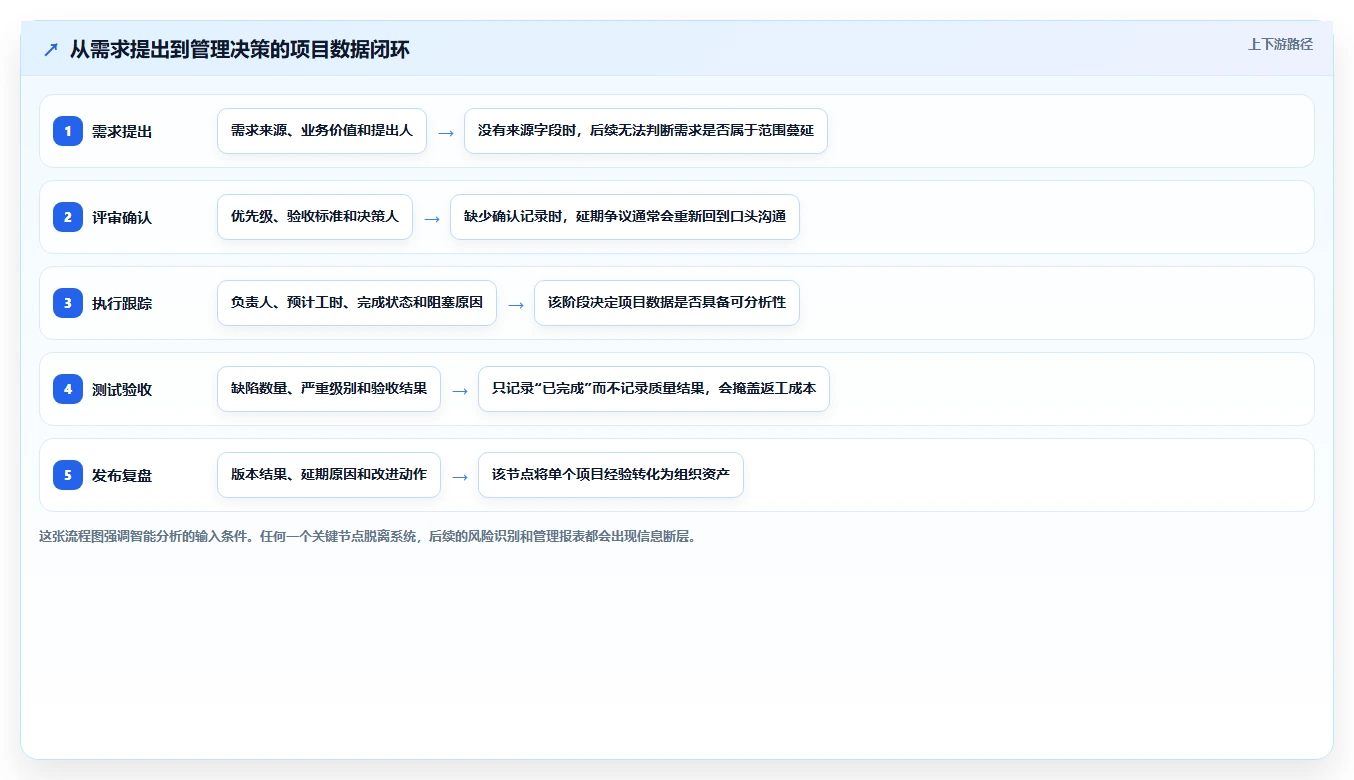1354x780 pixels.
Task: Click the footer caption starting 这张流程图强调智能分析
Action: [x=367, y=536]
